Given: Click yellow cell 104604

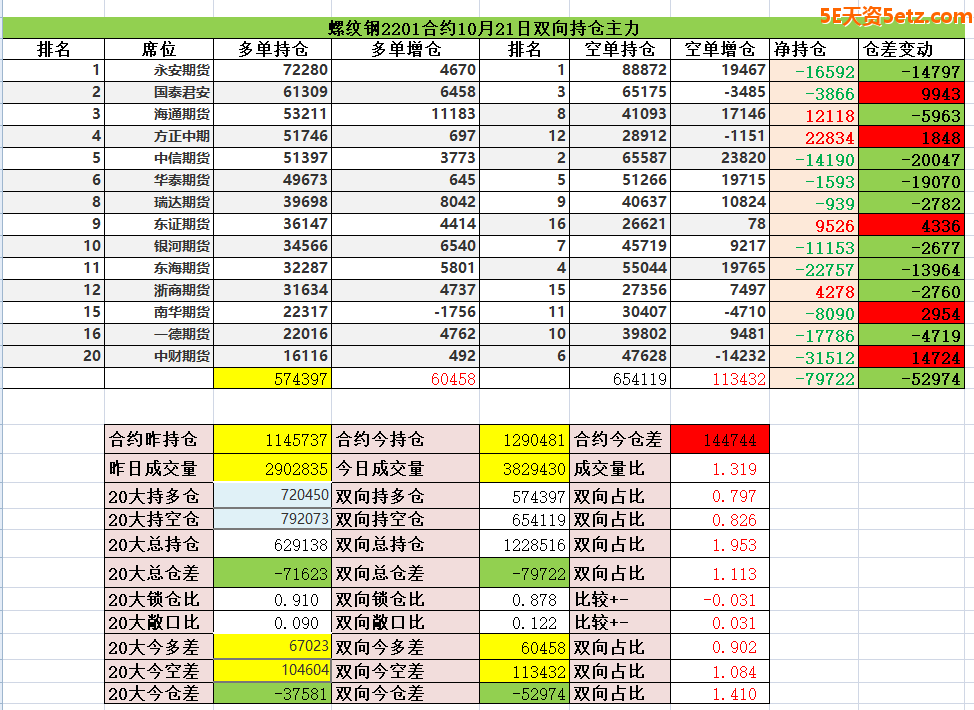Looking at the screenshot, I should pyautogui.click(x=273, y=671).
